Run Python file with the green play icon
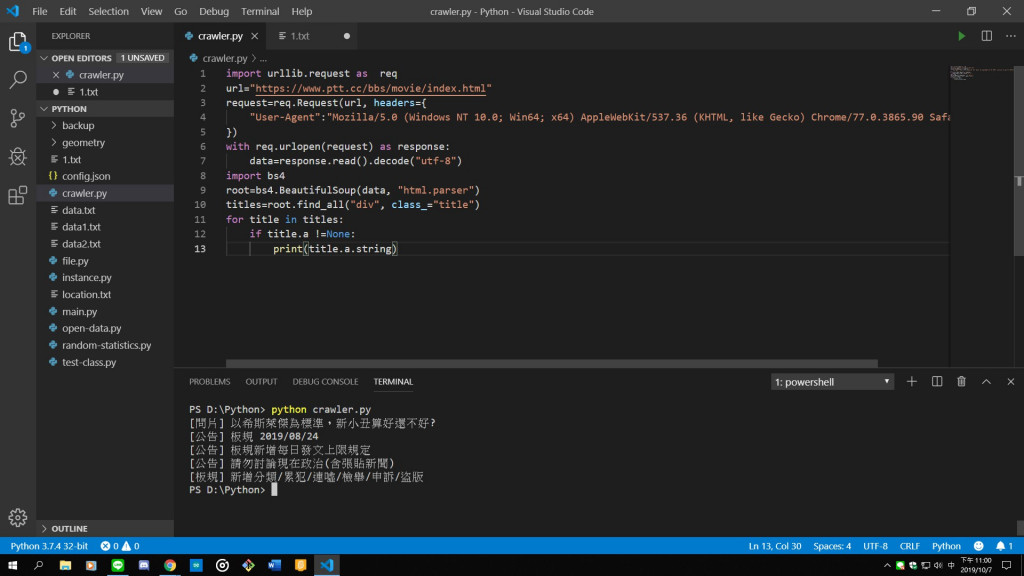 pos(961,36)
